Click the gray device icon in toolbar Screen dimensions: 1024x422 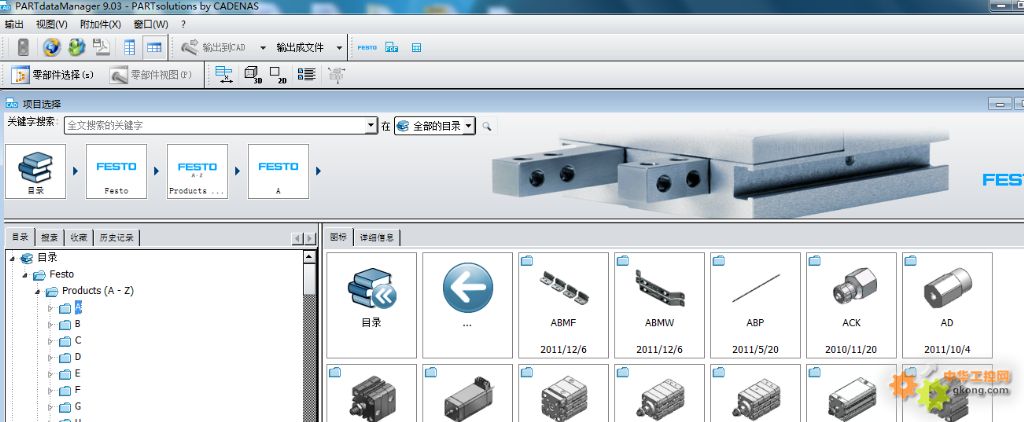click(x=23, y=47)
